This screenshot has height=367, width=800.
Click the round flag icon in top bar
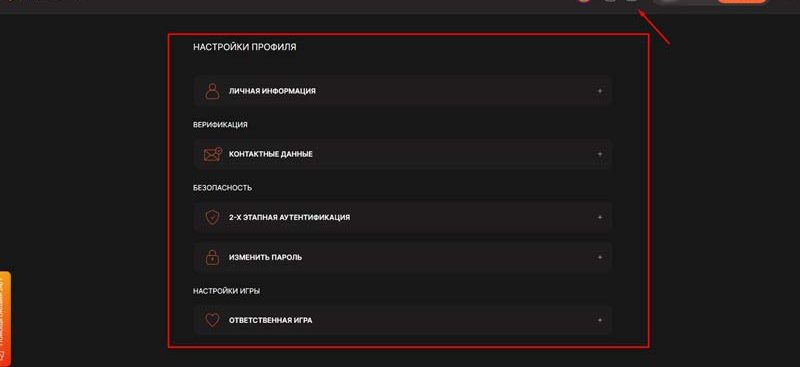pyautogui.click(x=585, y=1)
